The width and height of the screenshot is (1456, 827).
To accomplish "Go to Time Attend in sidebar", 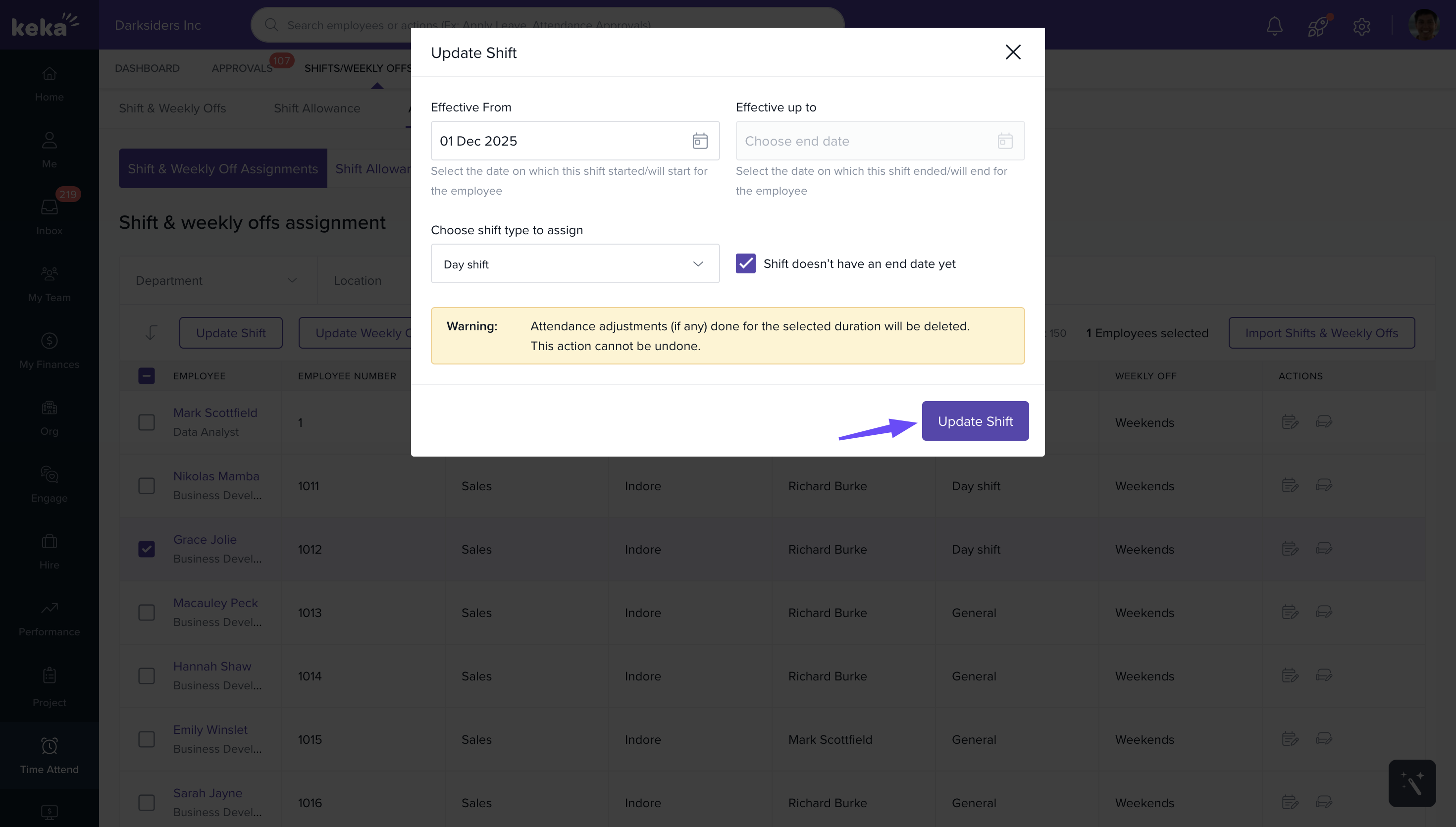I will click(x=50, y=755).
